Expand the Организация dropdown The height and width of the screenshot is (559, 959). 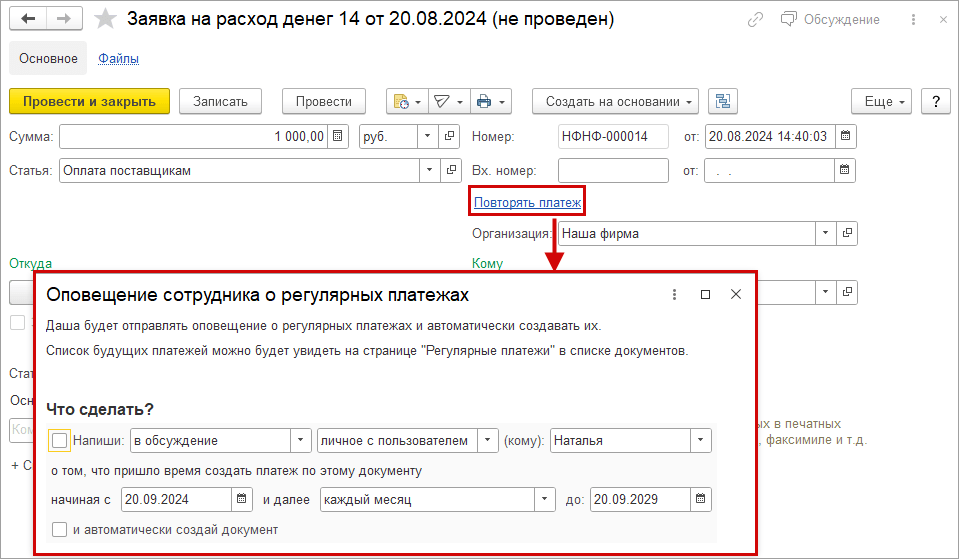tap(825, 234)
